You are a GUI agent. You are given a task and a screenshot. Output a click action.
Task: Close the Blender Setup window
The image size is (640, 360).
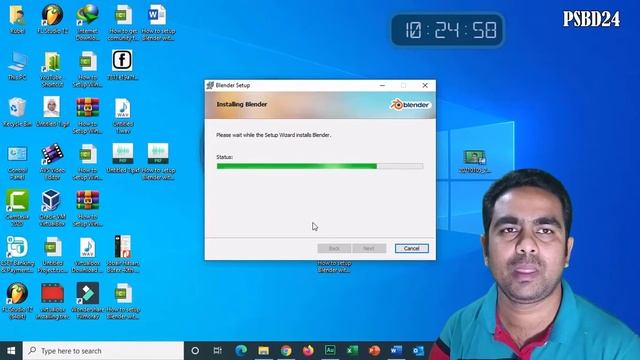pyautogui.click(x=425, y=85)
